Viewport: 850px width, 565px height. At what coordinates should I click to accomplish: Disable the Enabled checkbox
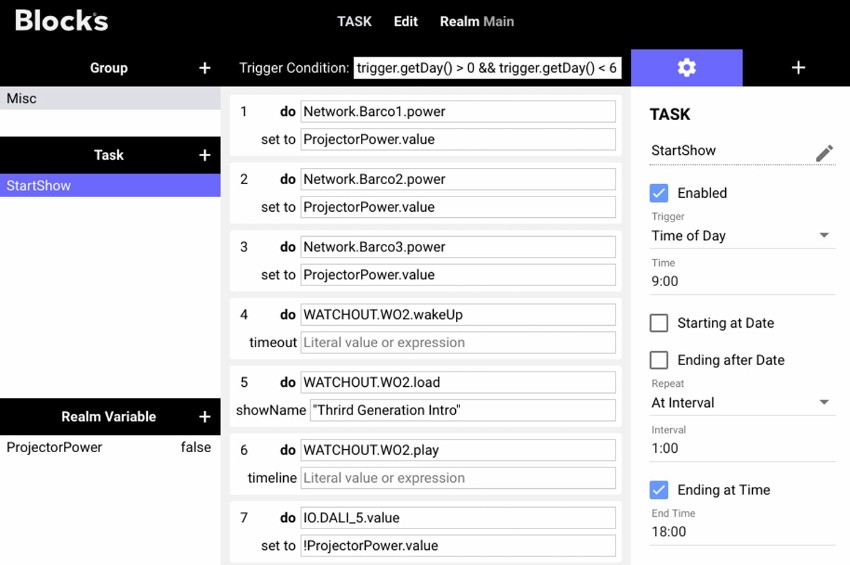point(659,193)
